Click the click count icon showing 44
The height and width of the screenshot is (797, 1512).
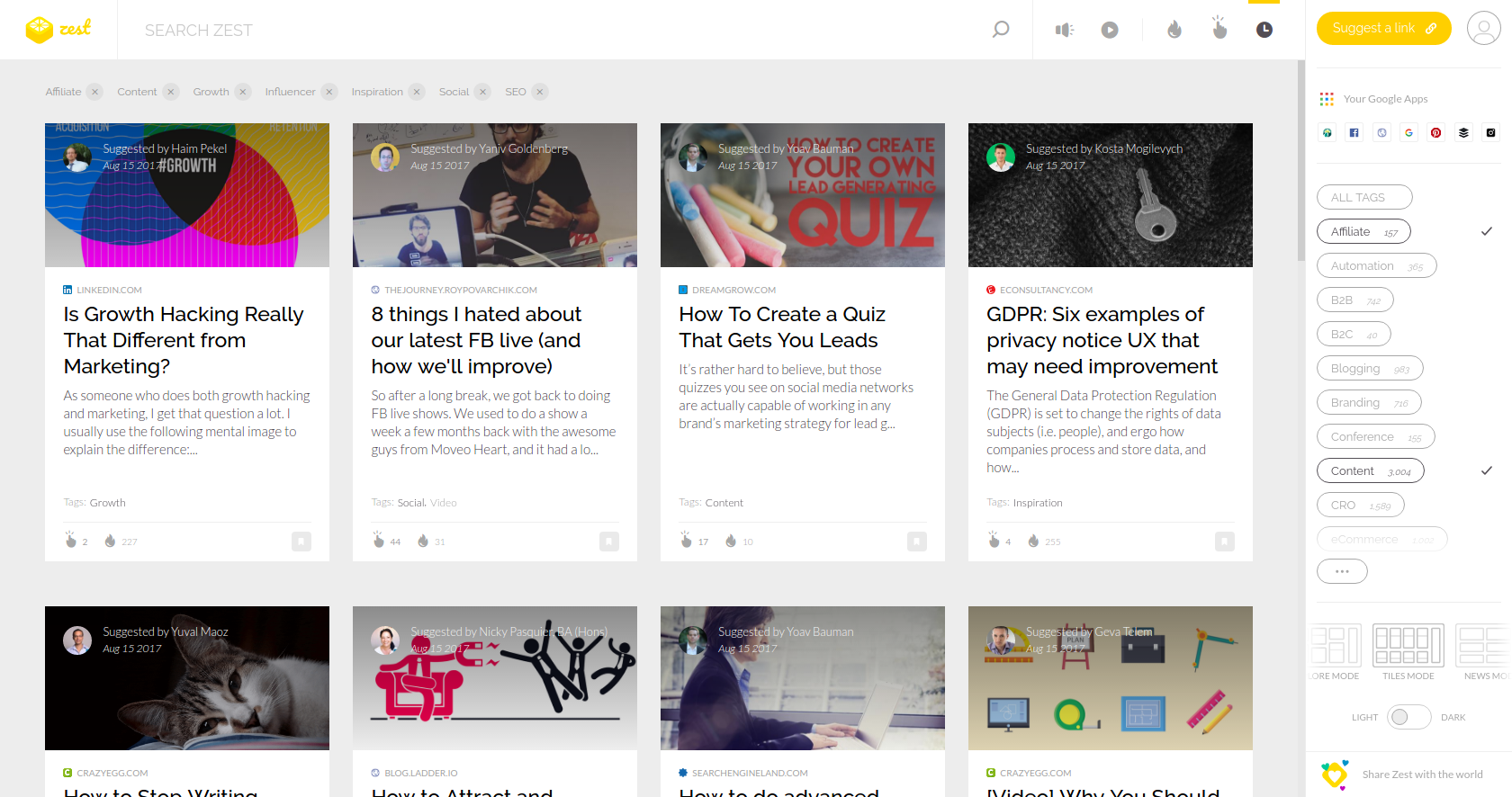tap(379, 540)
